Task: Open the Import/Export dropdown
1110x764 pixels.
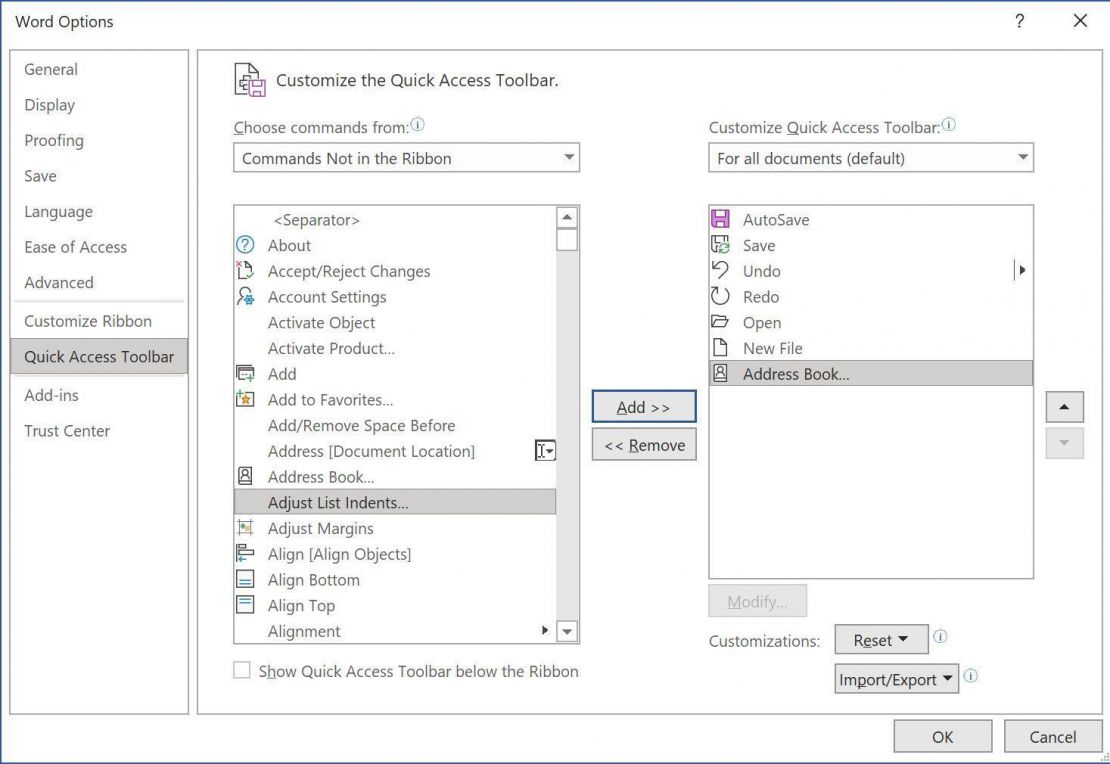Action: click(895, 679)
